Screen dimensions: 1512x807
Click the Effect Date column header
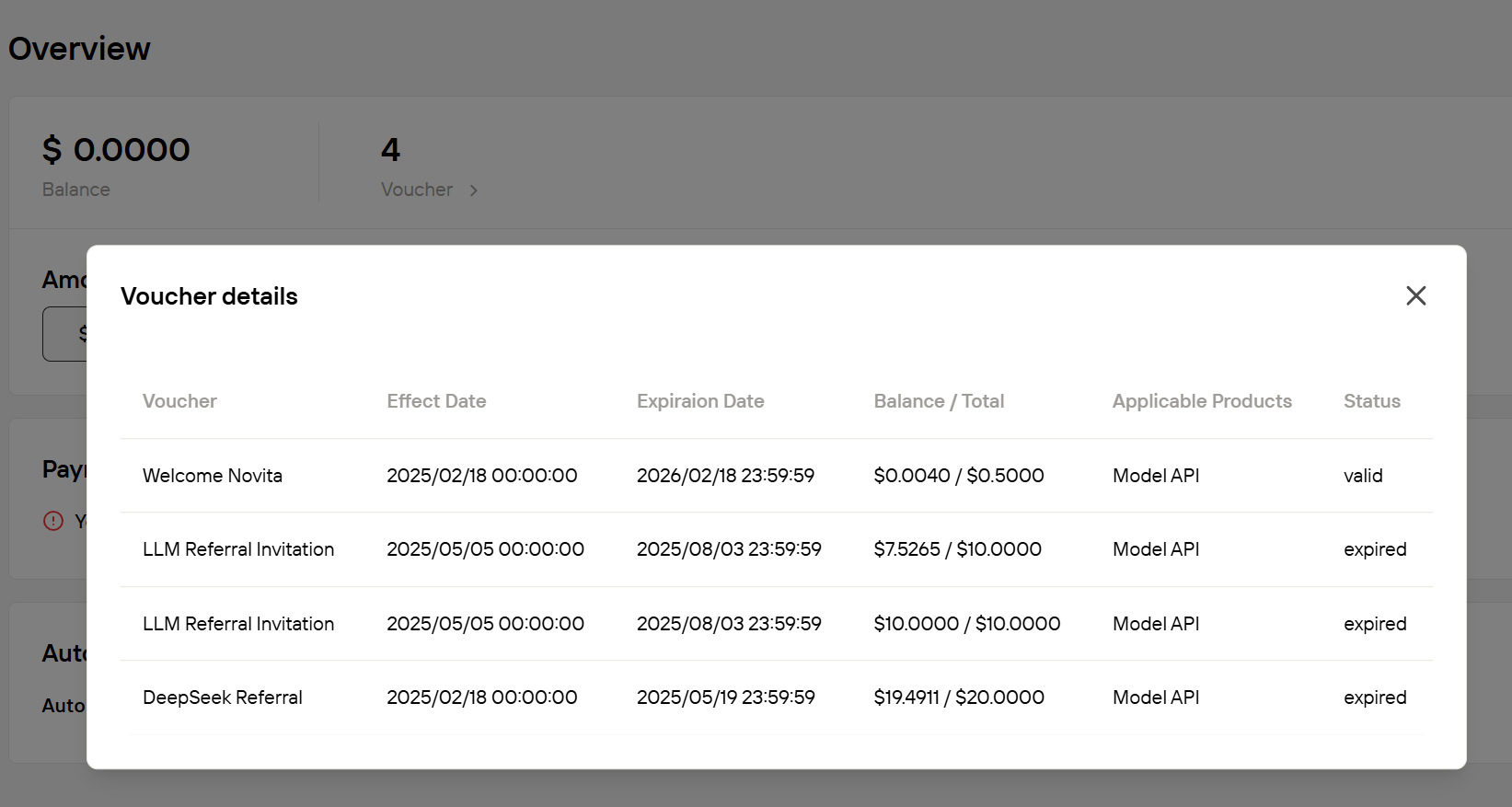coord(436,401)
